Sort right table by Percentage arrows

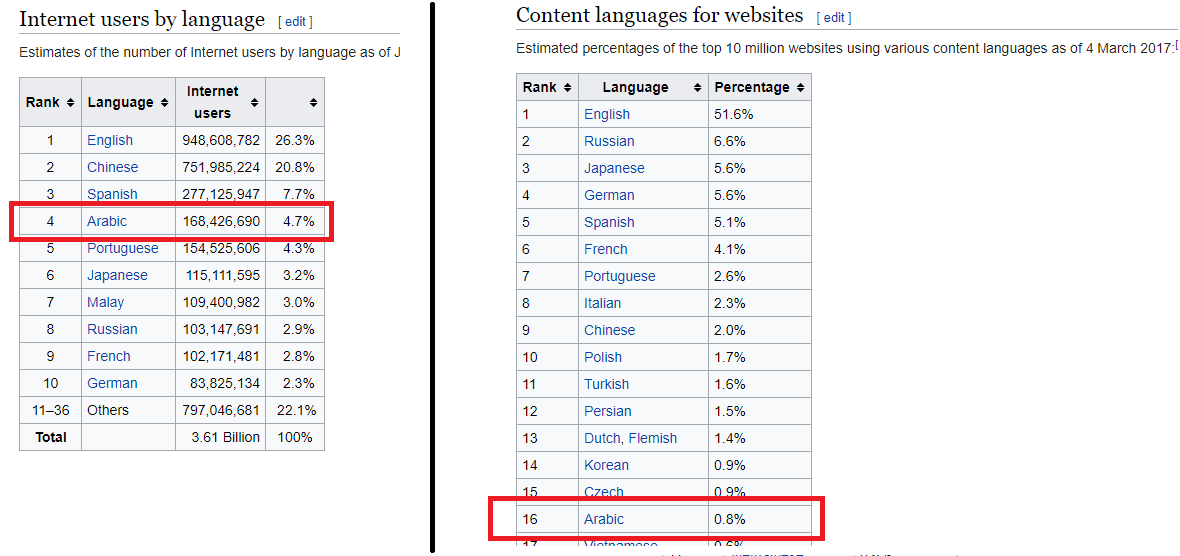point(799,88)
